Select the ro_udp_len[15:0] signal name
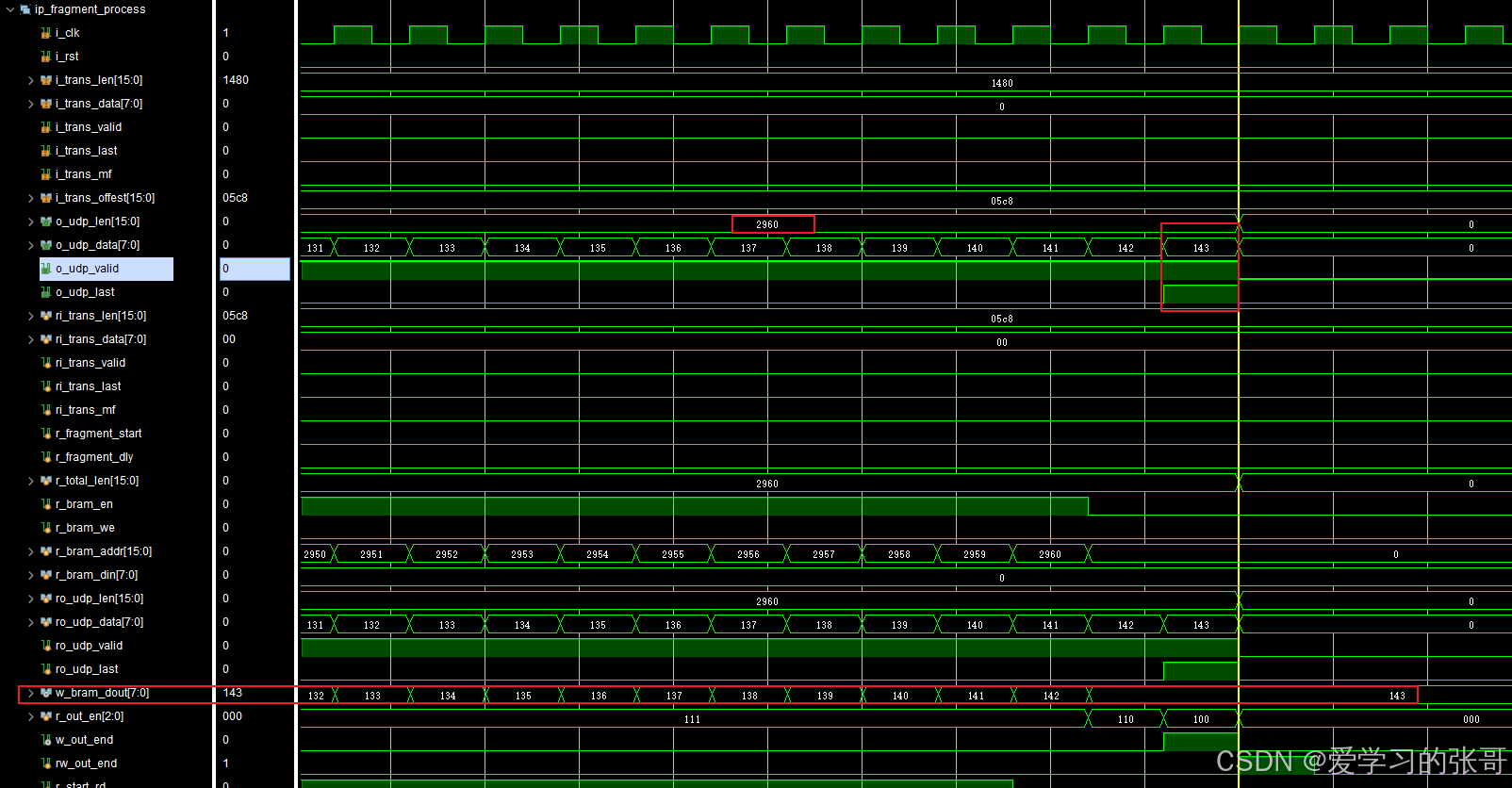The height and width of the screenshot is (788, 1512). (x=99, y=599)
